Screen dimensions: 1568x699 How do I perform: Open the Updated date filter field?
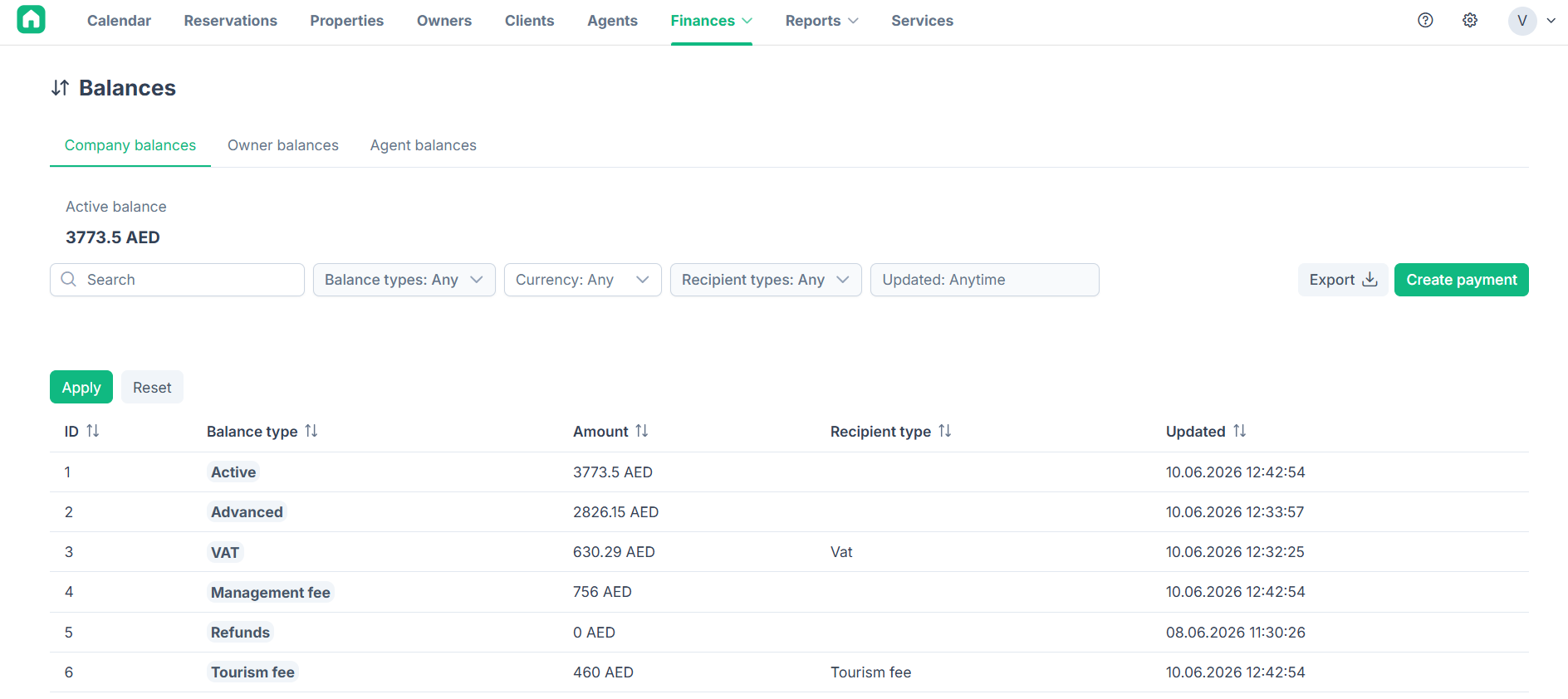pos(985,280)
